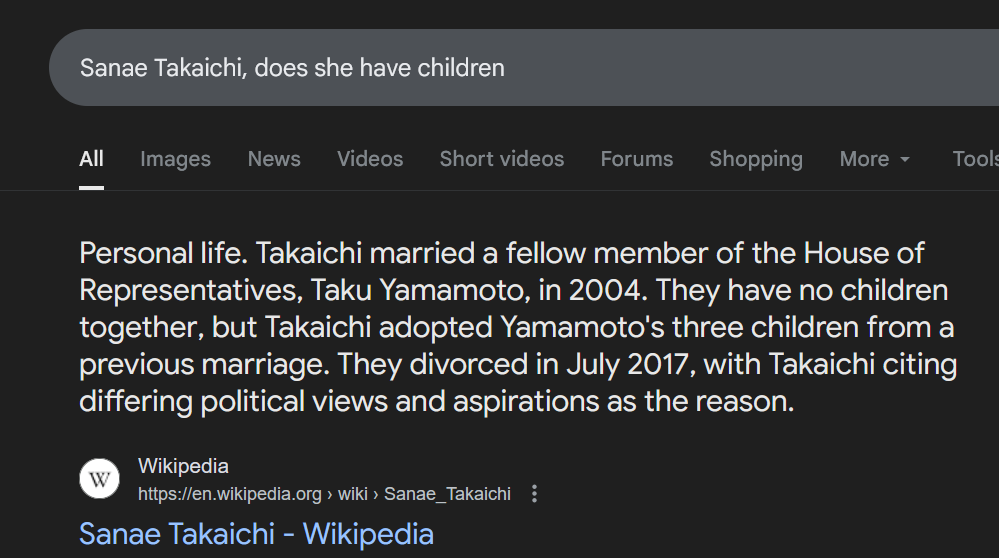Switch to the Images tab
999x558 pixels.
(x=175, y=159)
